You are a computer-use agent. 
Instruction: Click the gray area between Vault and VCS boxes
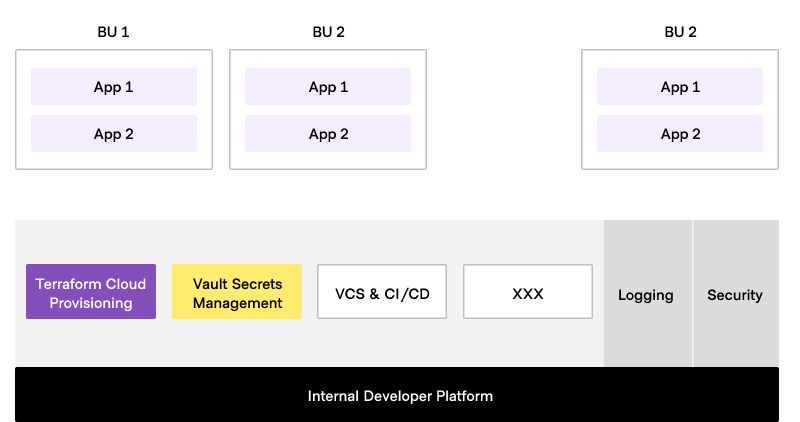pos(310,292)
